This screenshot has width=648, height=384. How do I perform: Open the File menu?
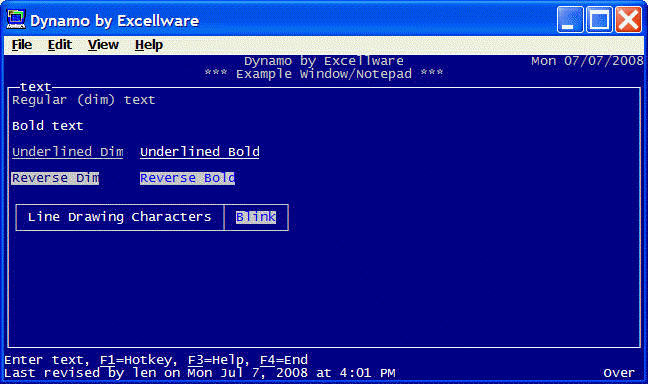coord(22,45)
